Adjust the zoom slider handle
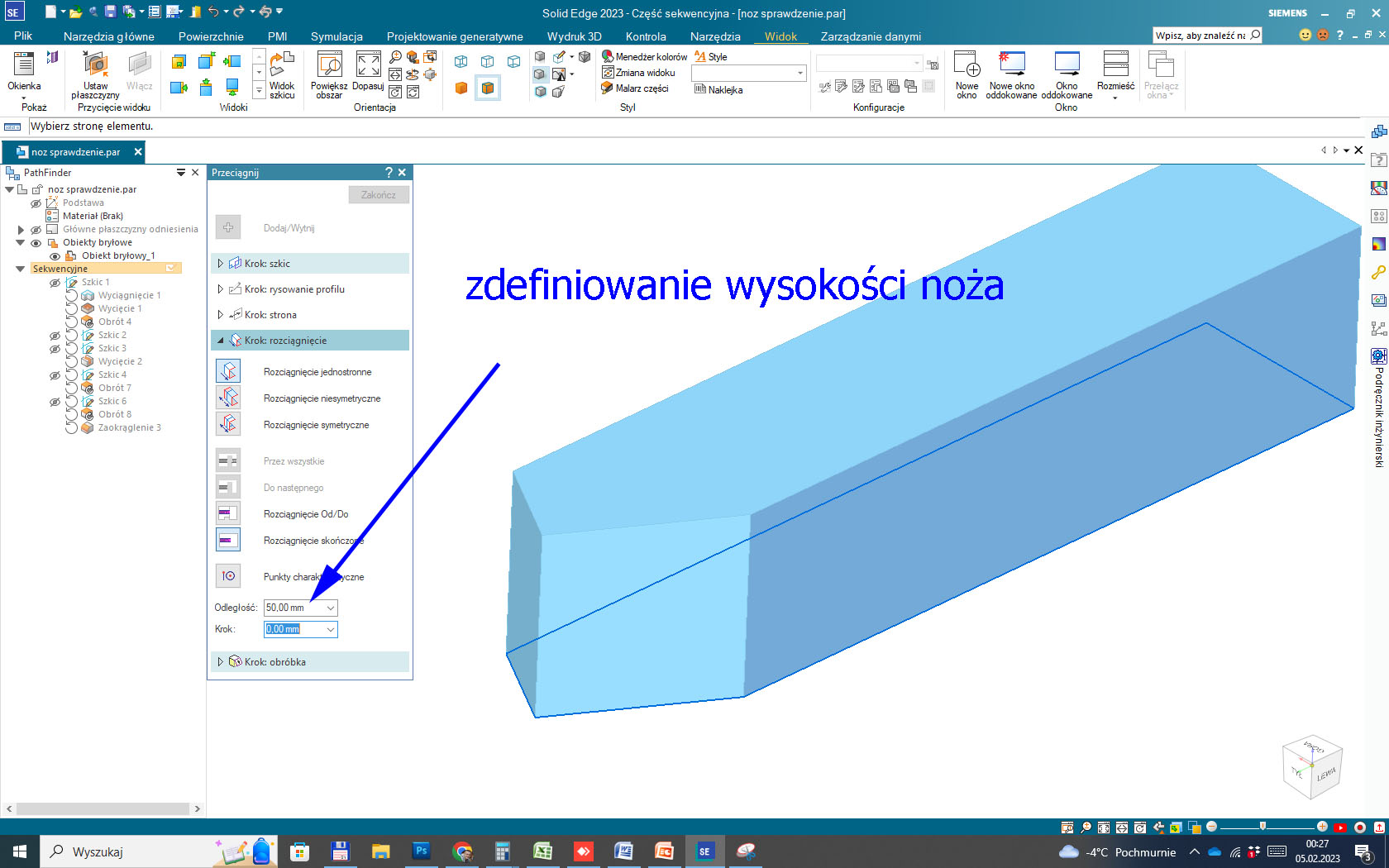The image size is (1389, 868). [x=1263, y=827]
